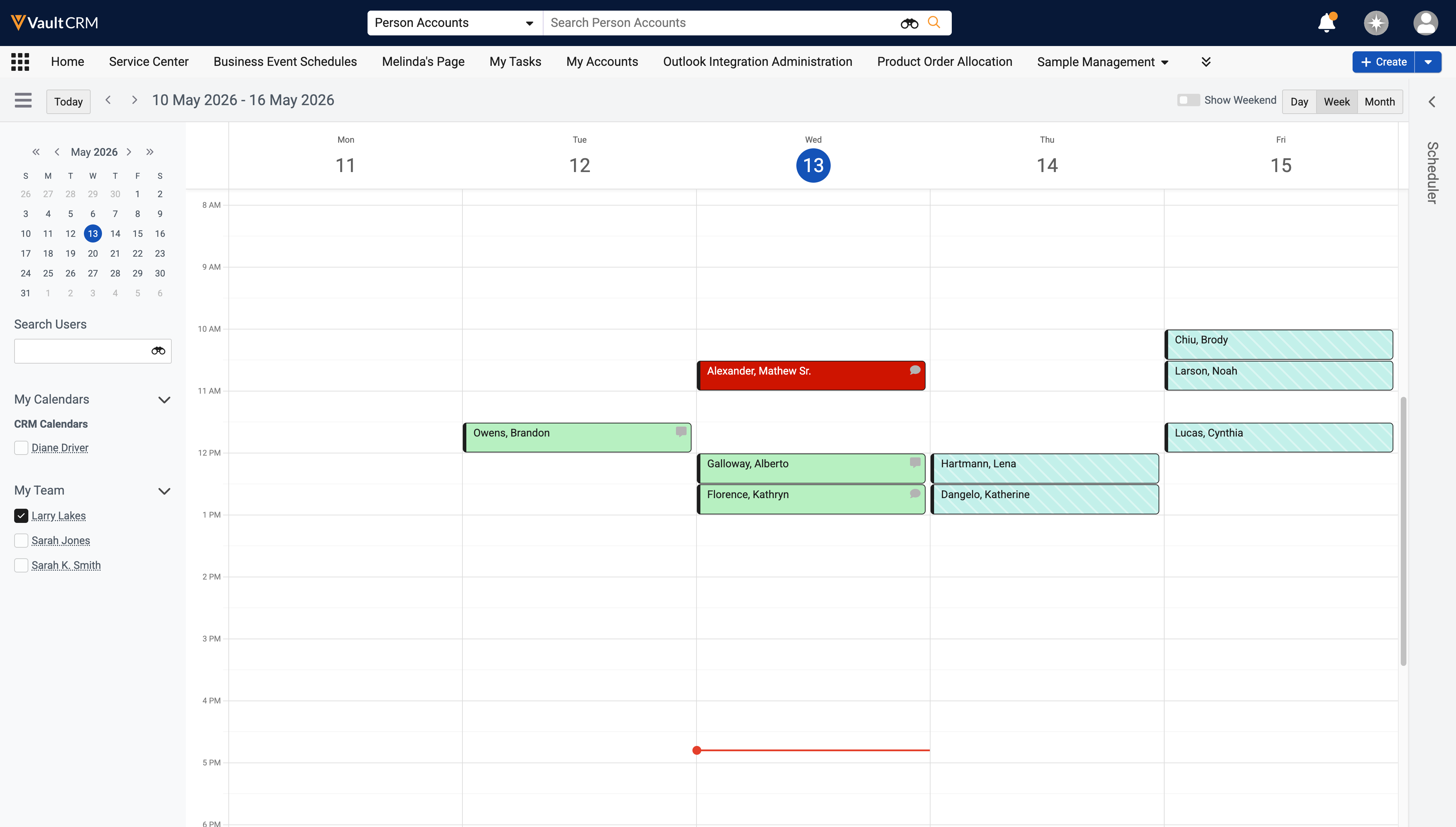Expand the Sample Management menu arrow
The width and height of the screenshot is (1456, 827).
[1165, 62]
